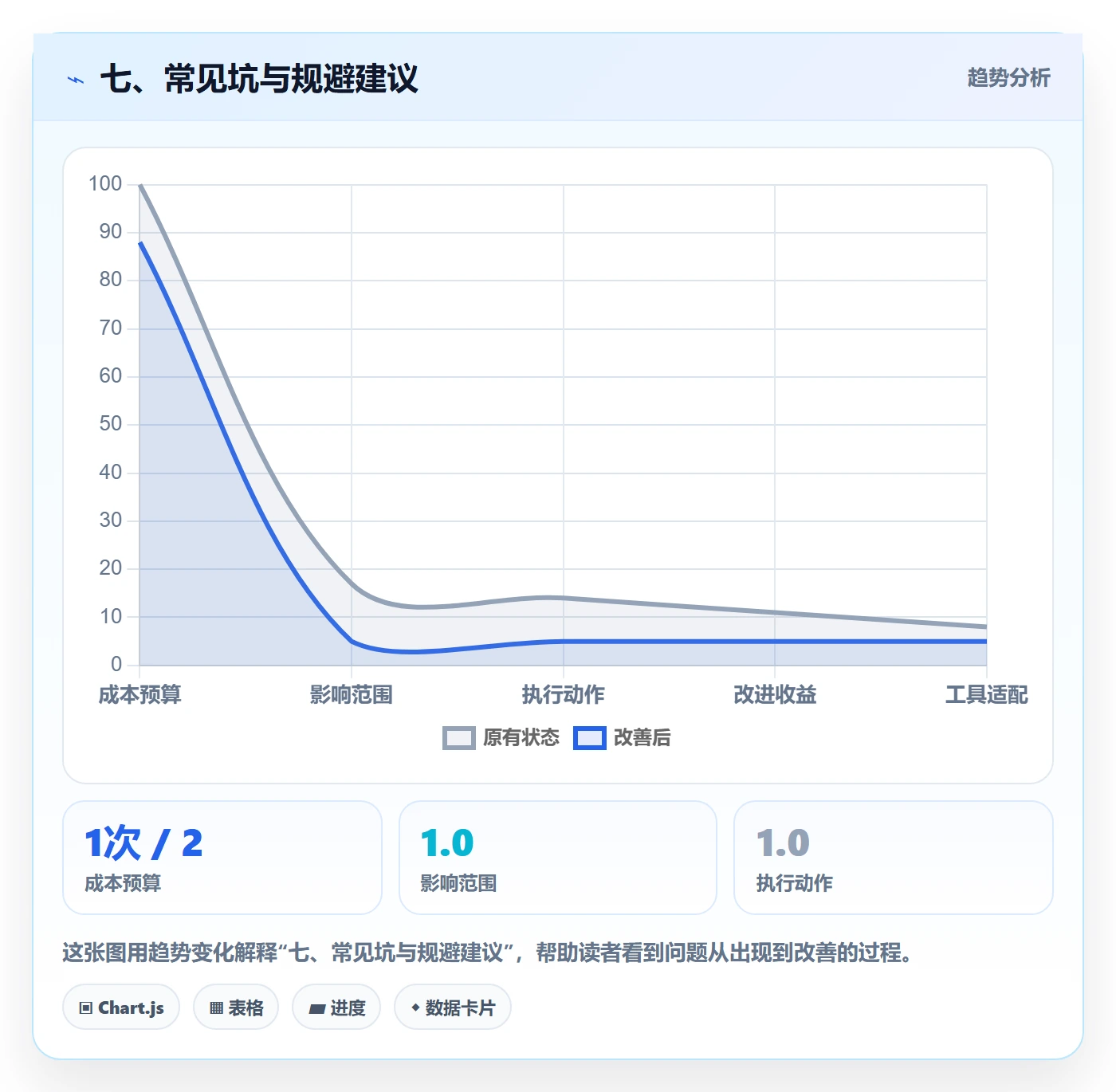Viewport: 1116px width, 1092px height.
Task: Click the bar icon in 进度 tag
Action: point(317,1009)
